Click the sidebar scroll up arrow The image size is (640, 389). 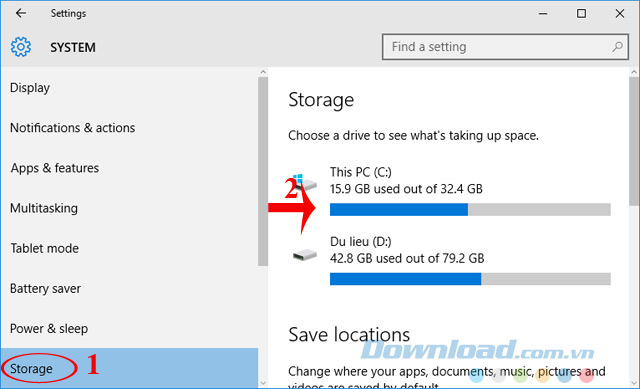(x=263, y=72)
